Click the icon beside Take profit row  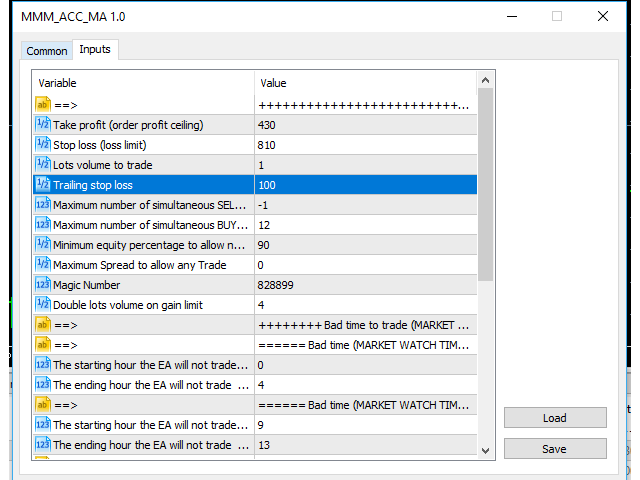point(43,125)
